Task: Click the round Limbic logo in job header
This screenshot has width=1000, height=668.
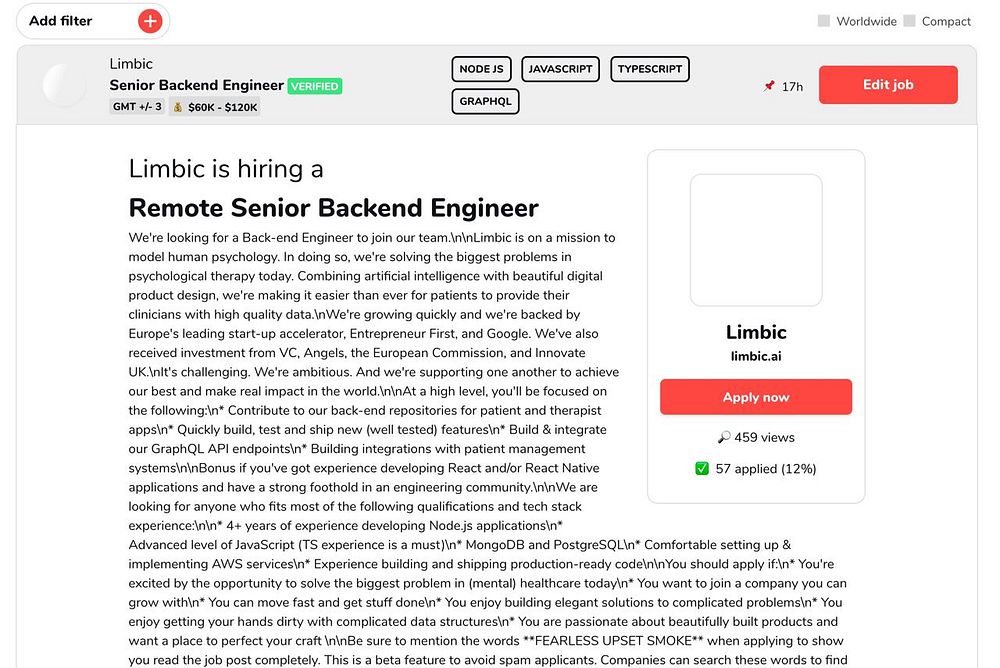Action: [65, 85]
